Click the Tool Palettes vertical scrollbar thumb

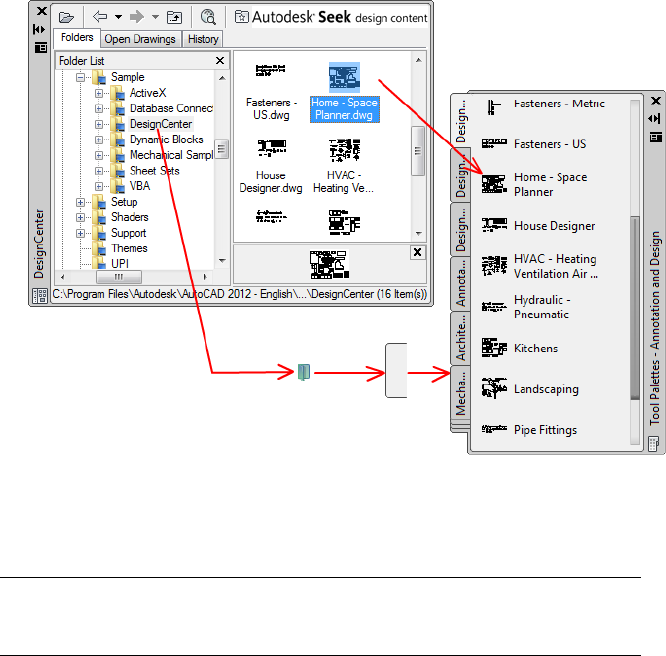point(635,308)
